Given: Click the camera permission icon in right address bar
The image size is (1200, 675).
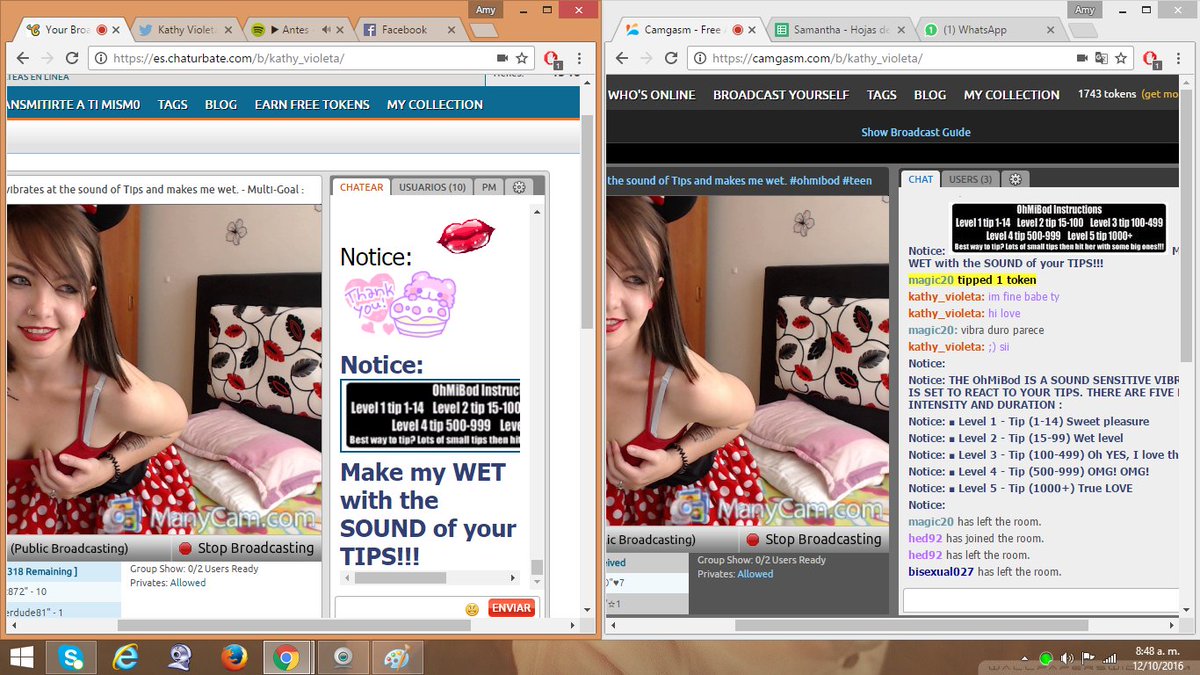Looking at the screenshot, I should (1083, 58).
